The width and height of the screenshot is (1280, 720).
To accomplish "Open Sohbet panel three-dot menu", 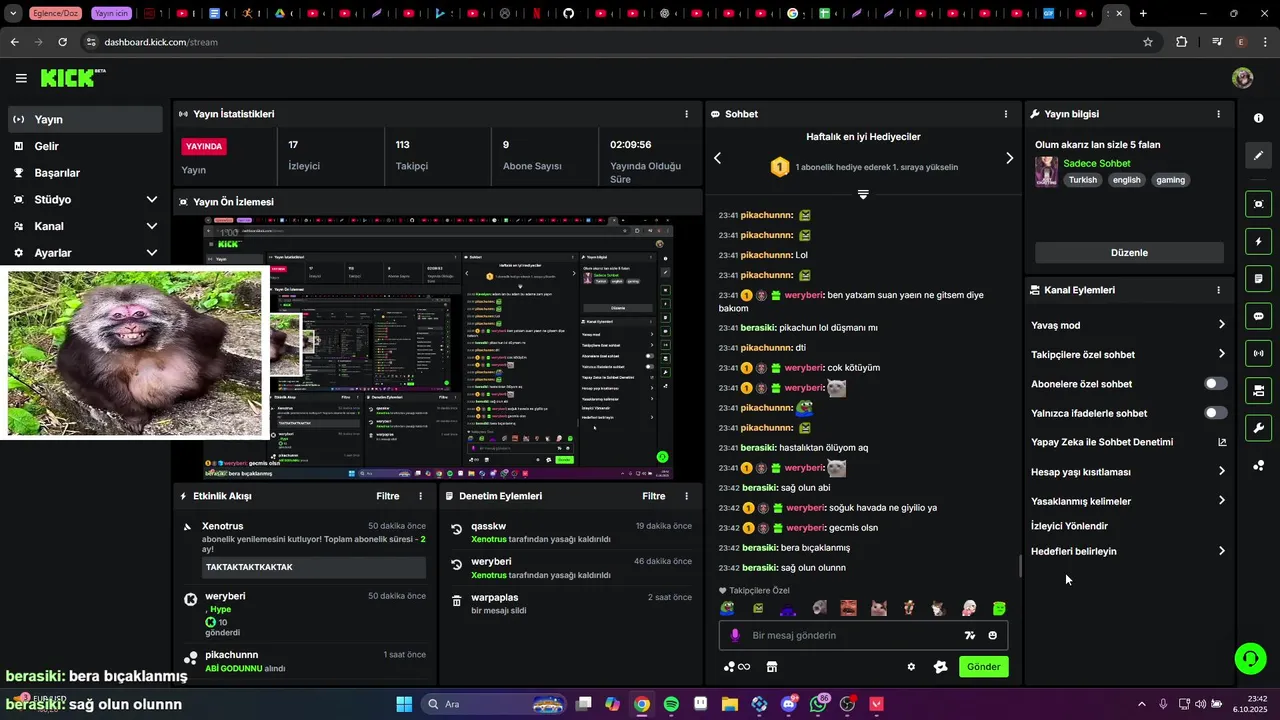I will click(x=1005, y=114).
